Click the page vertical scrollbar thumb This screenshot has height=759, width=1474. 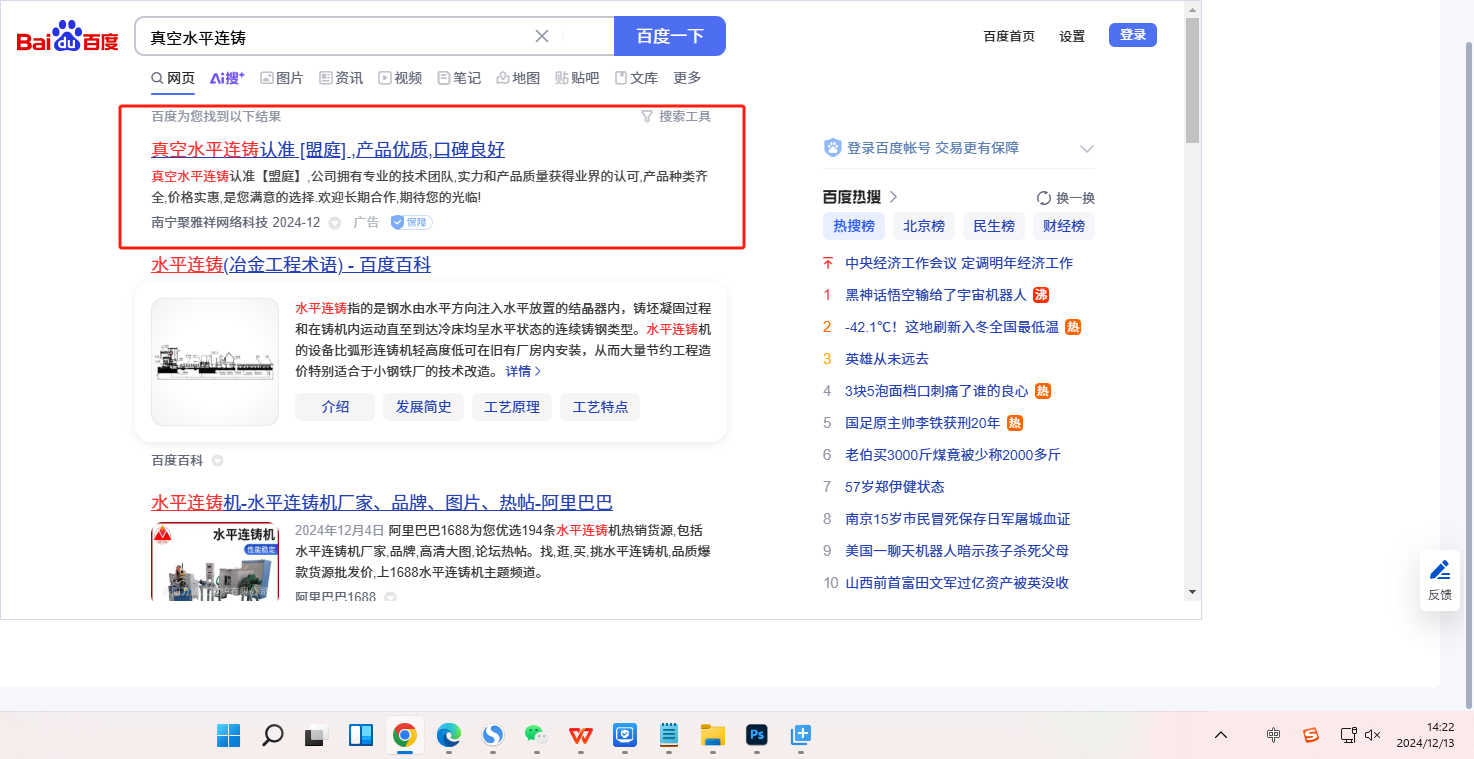coord(1192,80)
